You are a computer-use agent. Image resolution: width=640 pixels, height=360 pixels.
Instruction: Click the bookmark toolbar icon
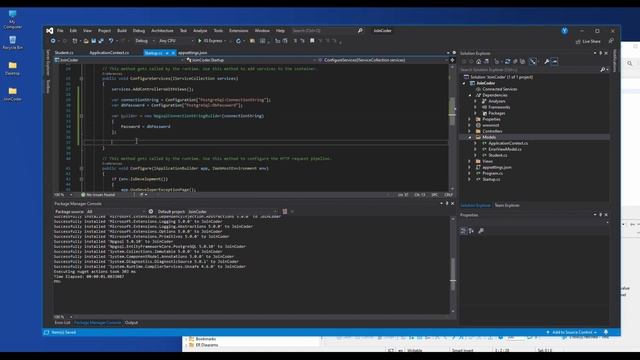312,41
